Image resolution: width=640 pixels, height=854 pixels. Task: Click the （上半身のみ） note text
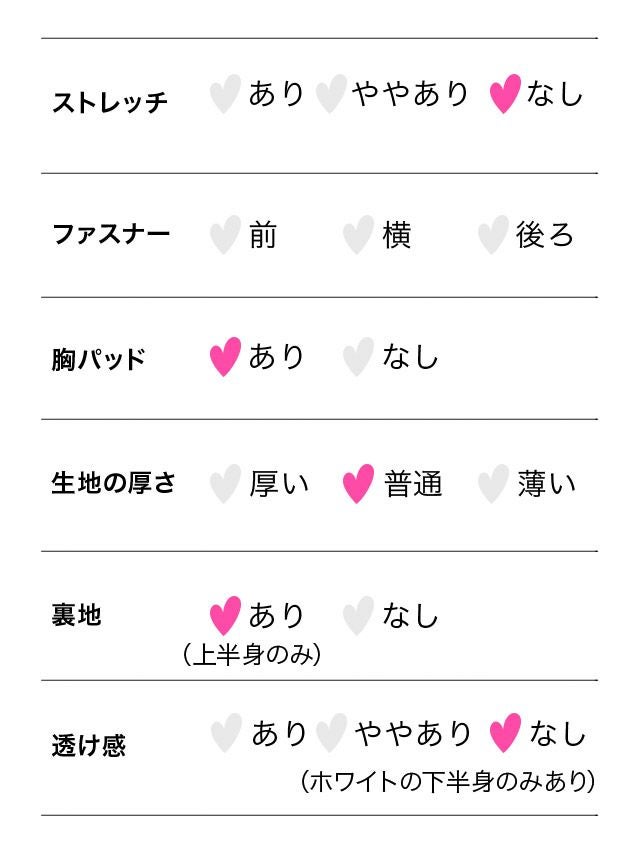tap(251, 656)
